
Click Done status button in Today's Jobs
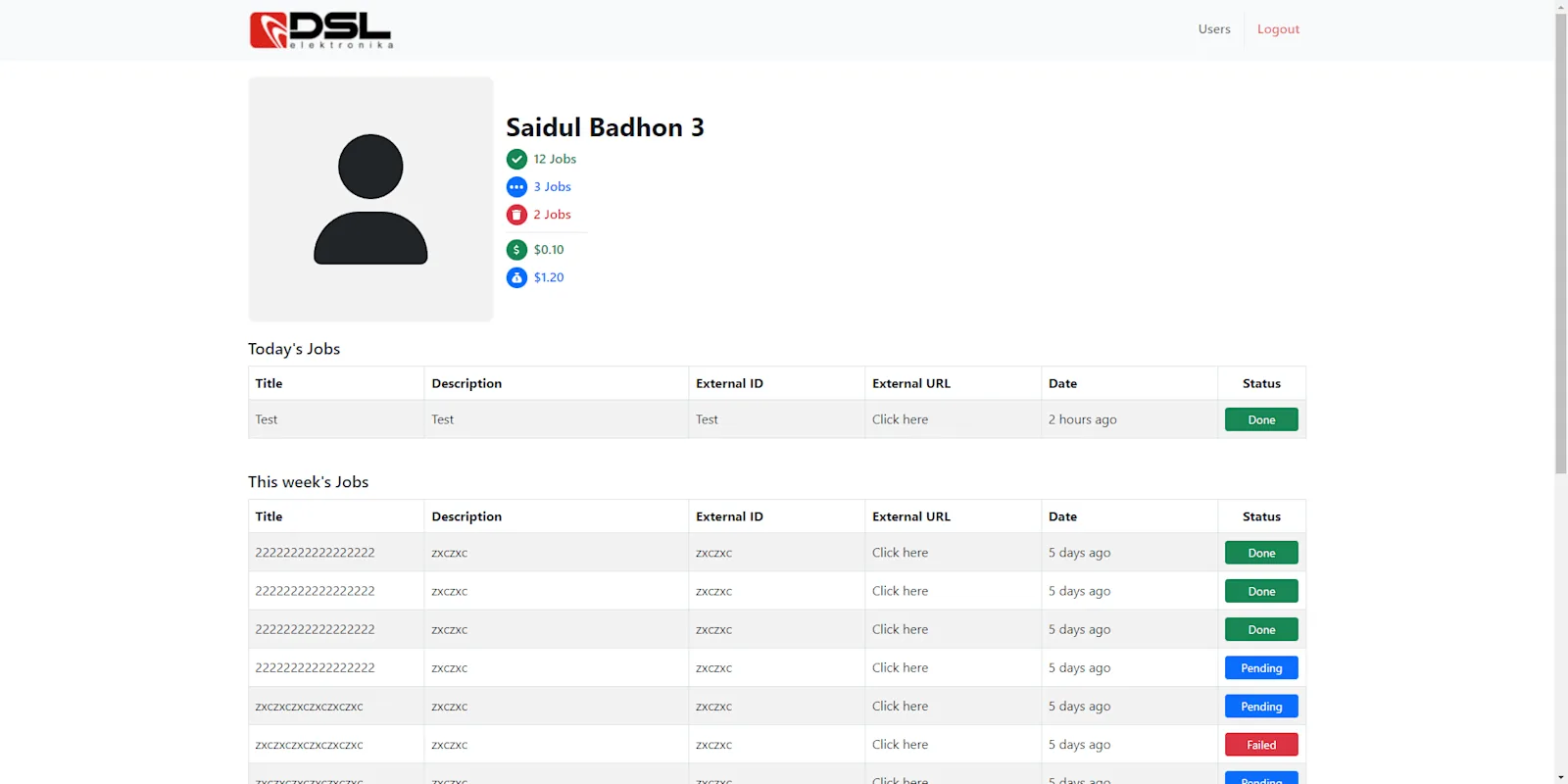click(1261, 419)
